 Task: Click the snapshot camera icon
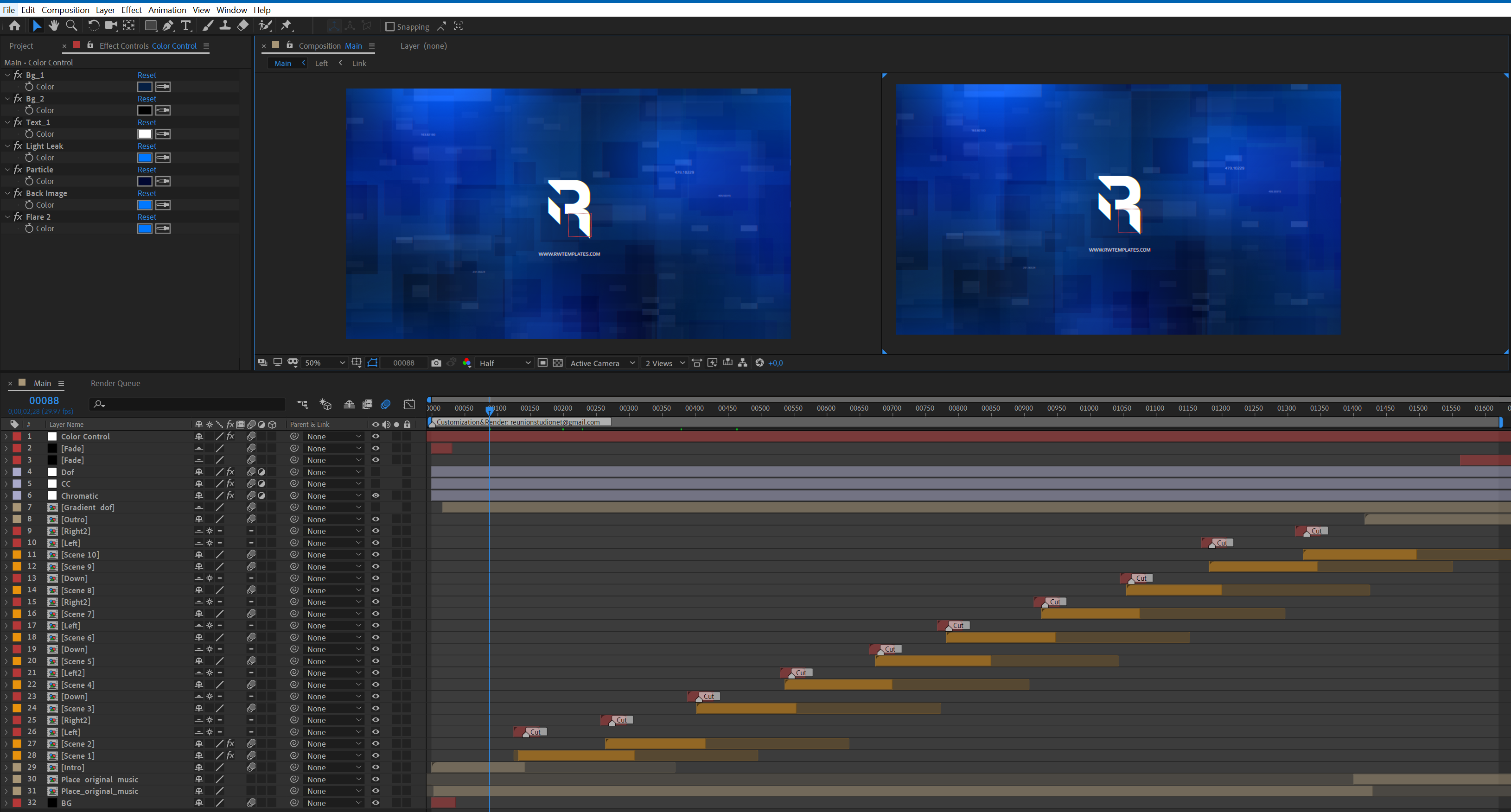(x=436, y=363)
